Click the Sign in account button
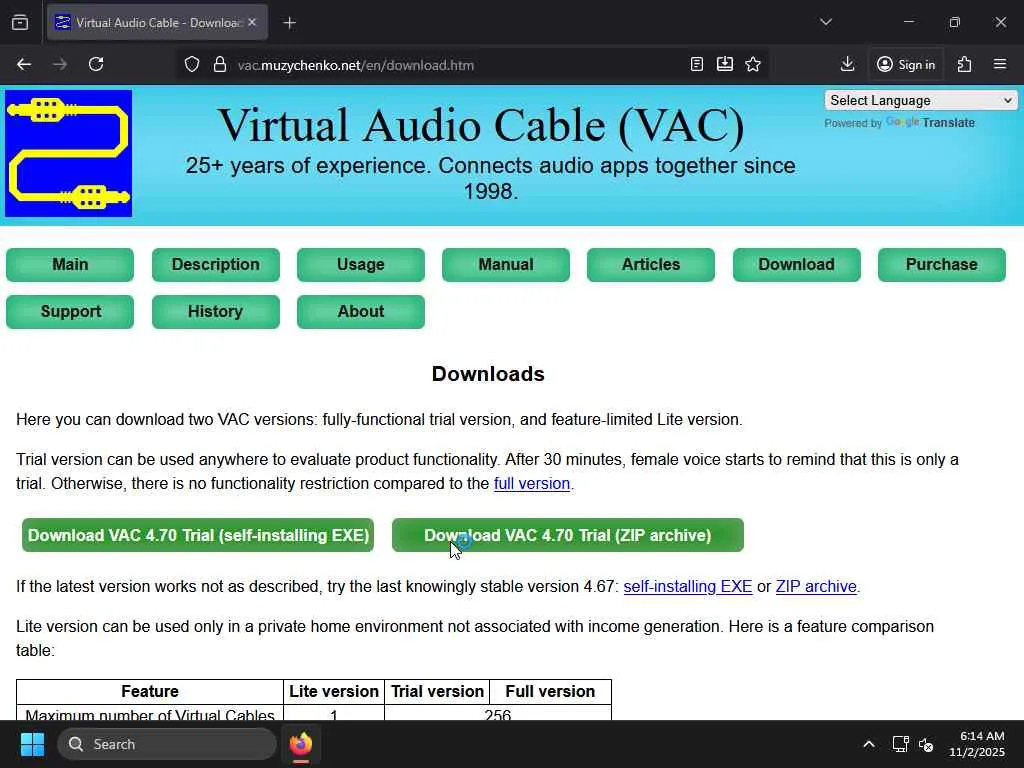This screenshot has height=768, width=1024. pos(906,64)
